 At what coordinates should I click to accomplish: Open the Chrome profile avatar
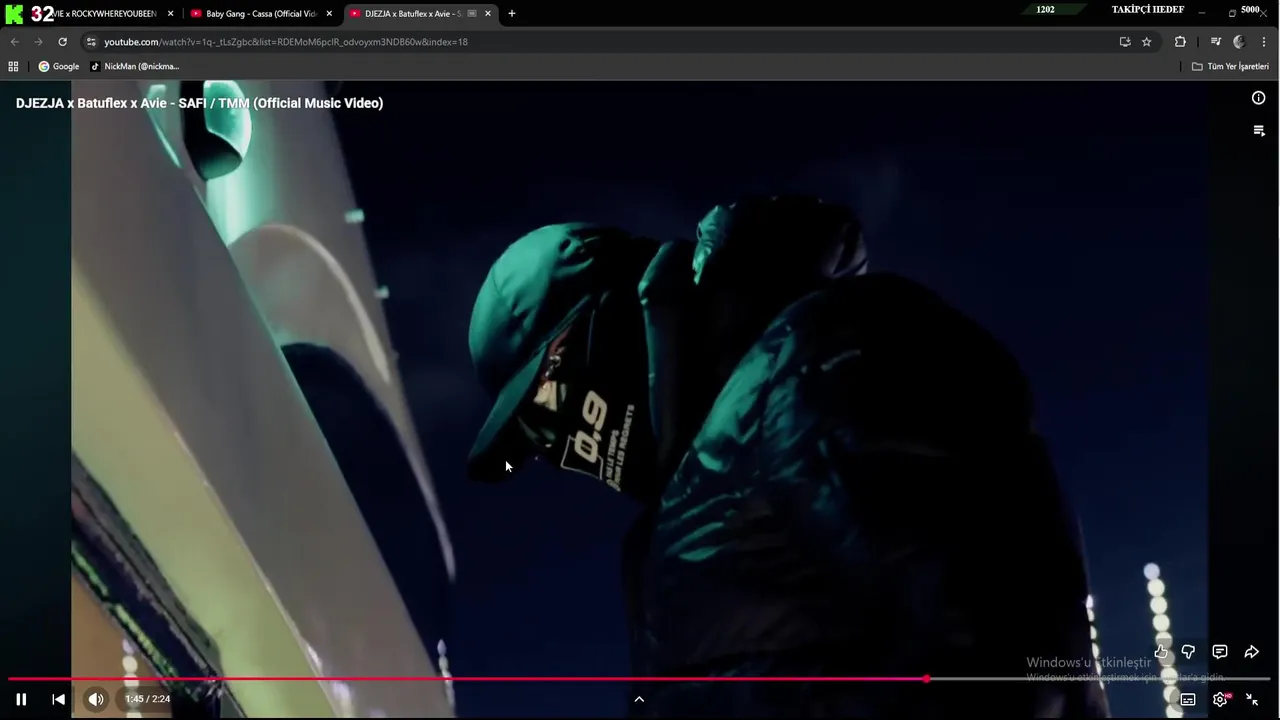tap(1239, 42)
